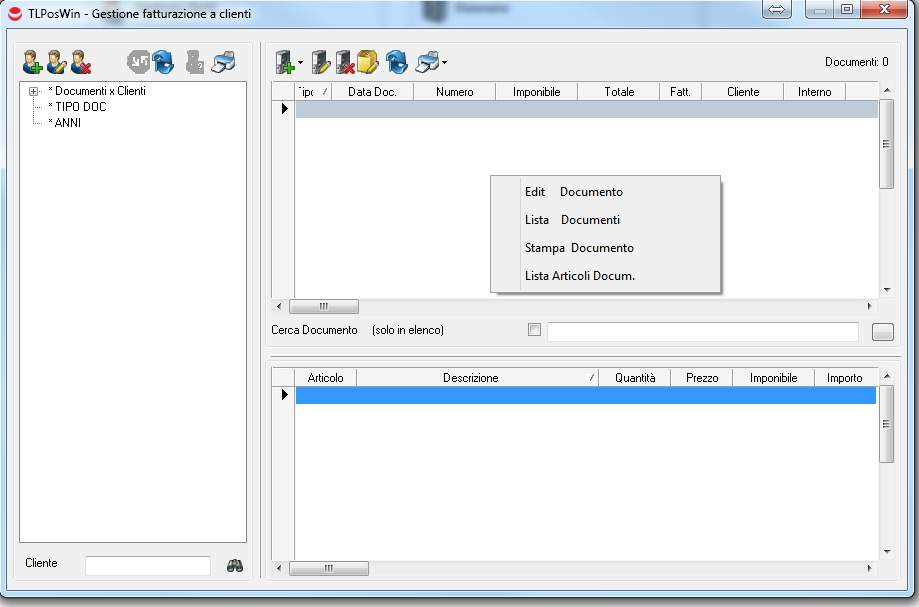Expand the Documenti x Clienti tree node
The width and height of the screenshot is (919, 607).
[34, 91]
